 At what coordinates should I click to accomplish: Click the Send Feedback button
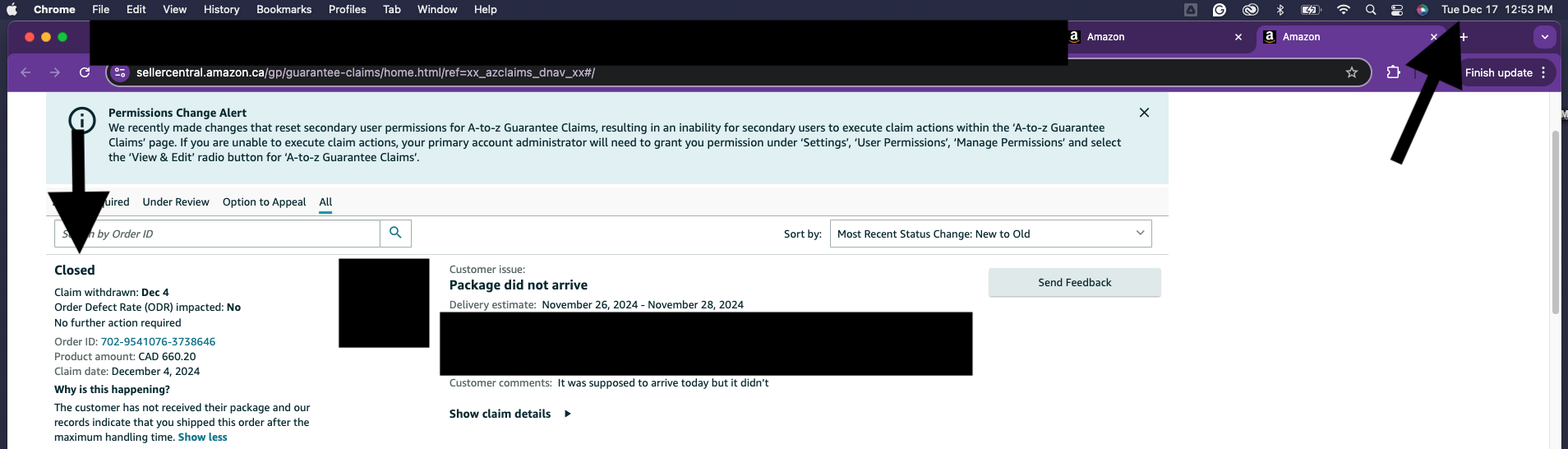pyautogui.click(x=1074, y=282)
